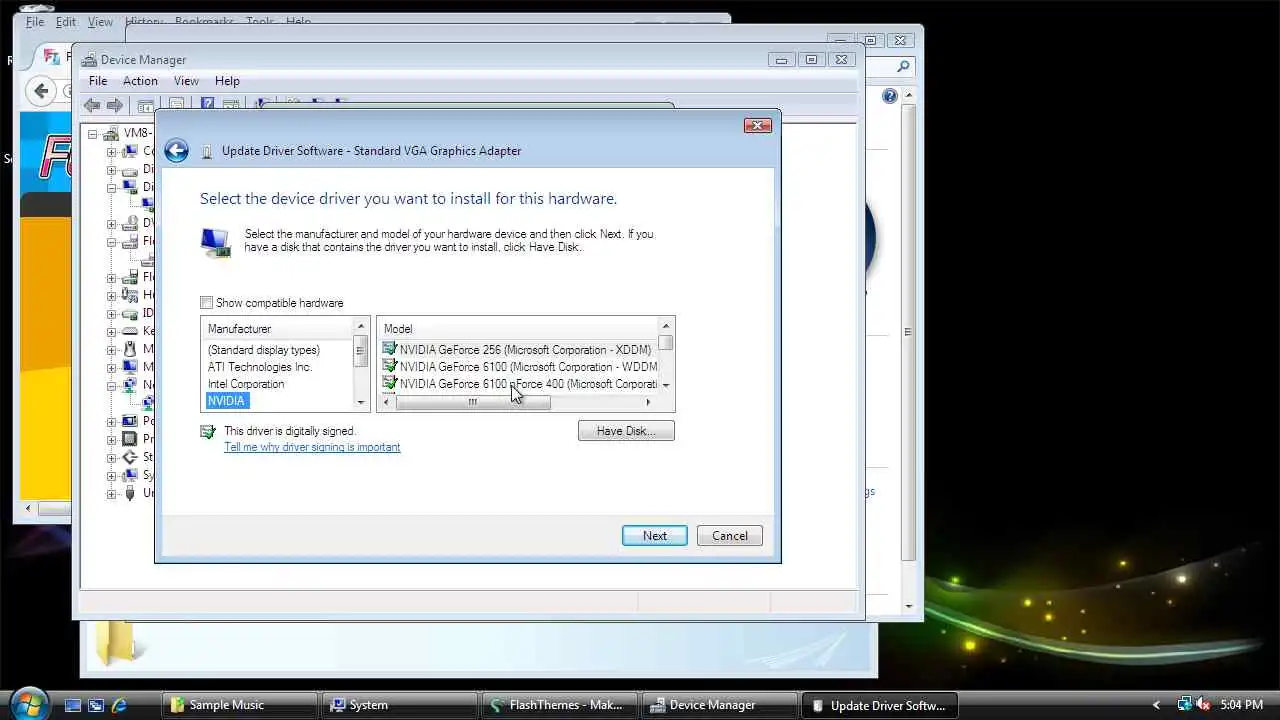The width and height of the screenshot is (1280, 720).
Task: Click the Cancel button
Action: pos(730,536)
